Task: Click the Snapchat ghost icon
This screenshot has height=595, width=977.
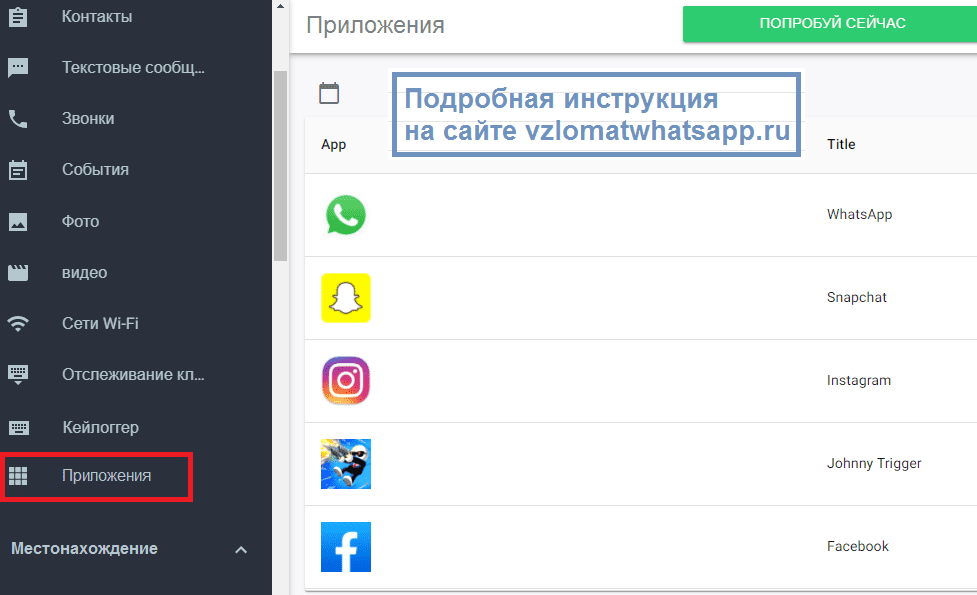Action: [346, 298]
